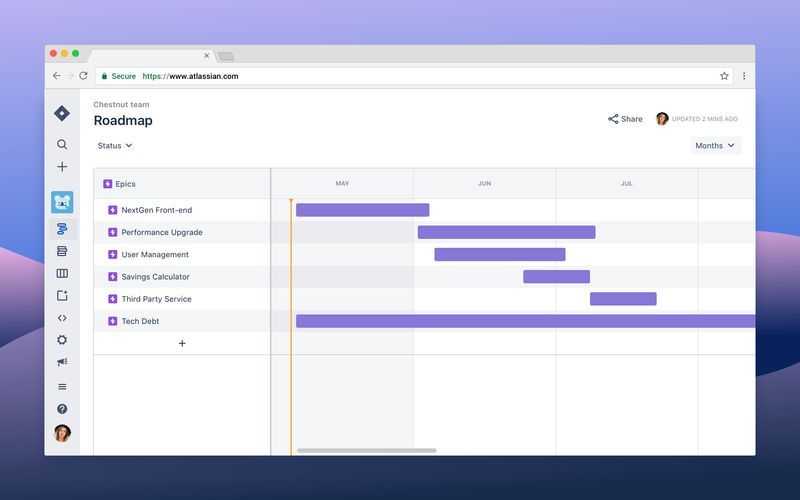Screen dimensions: 800x500
Task: Open the Code brackets icon in sidebar
Action: point(62,318)
